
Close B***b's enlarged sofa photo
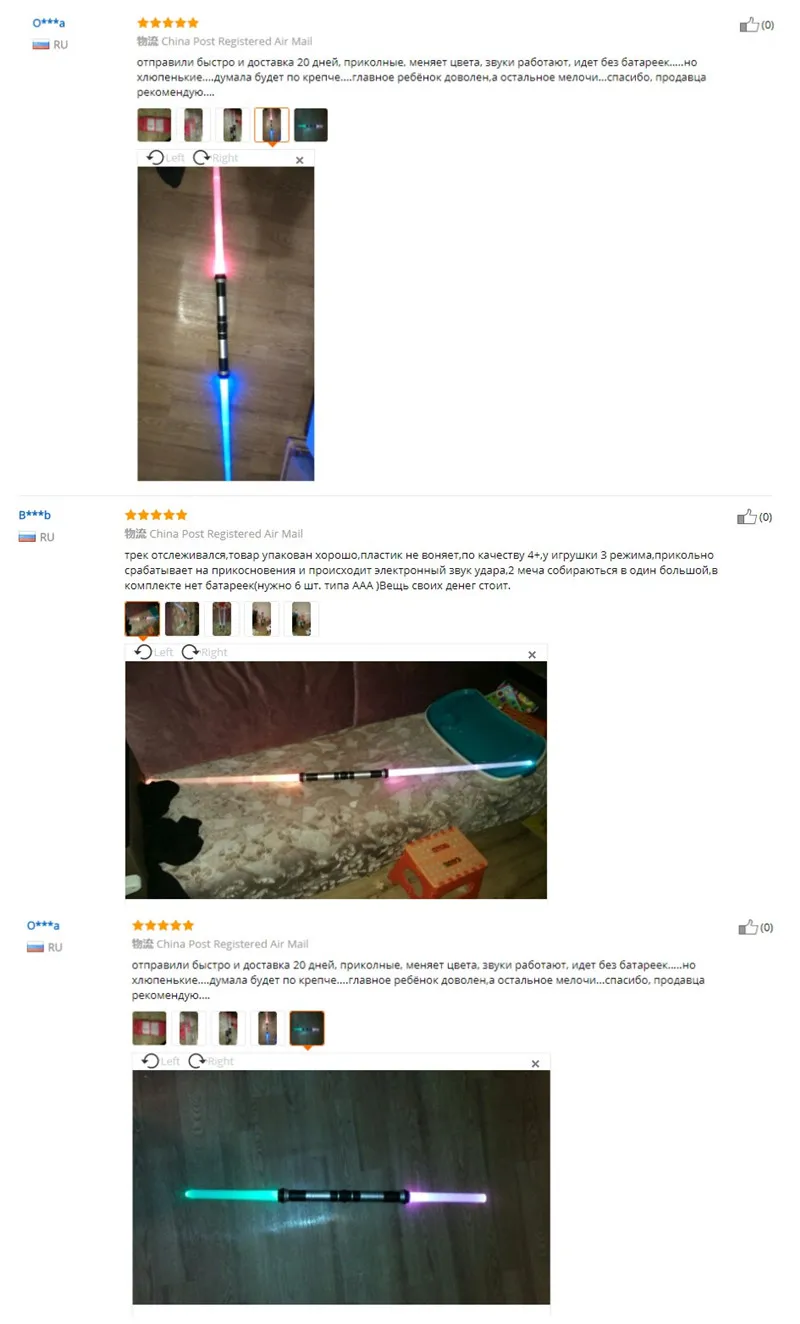click(x=532, y=655)
